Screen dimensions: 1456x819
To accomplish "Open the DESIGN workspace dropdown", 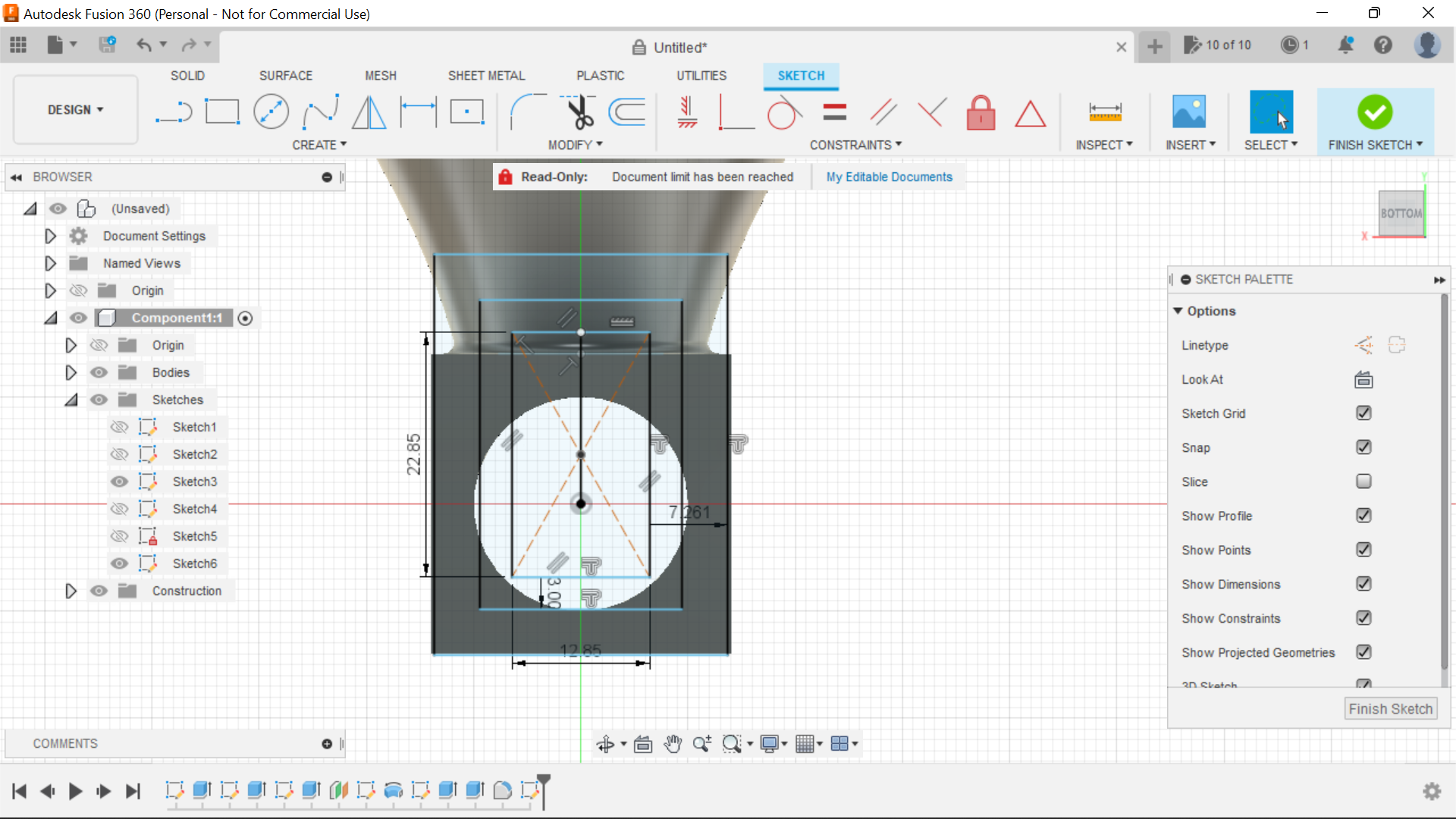I will 74,109.
